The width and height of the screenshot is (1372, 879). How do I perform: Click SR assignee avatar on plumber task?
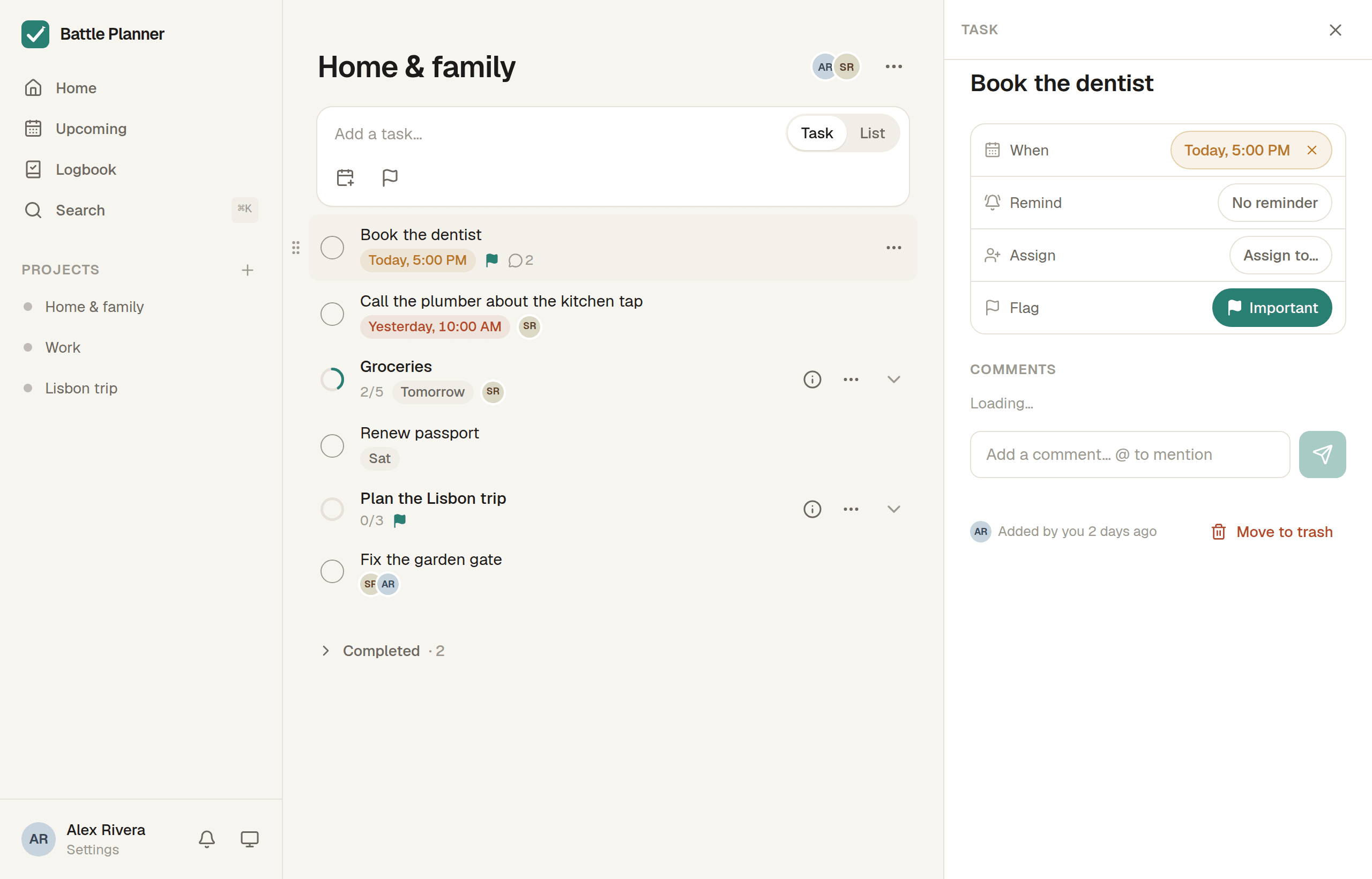pos(530,326)
